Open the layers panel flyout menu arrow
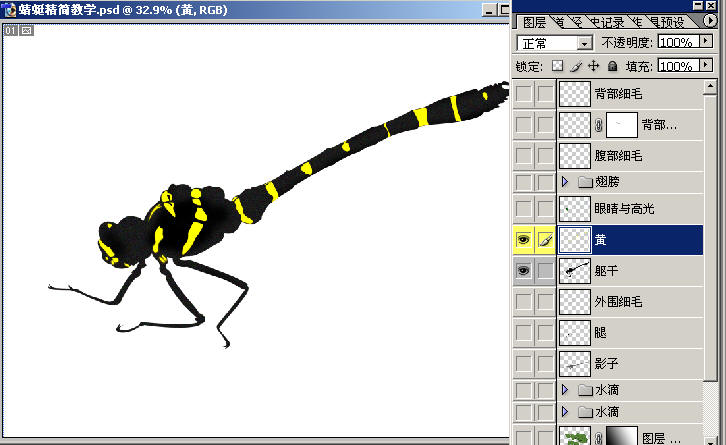The width and height of the screenshot is (726, 445). pos(710,20)
